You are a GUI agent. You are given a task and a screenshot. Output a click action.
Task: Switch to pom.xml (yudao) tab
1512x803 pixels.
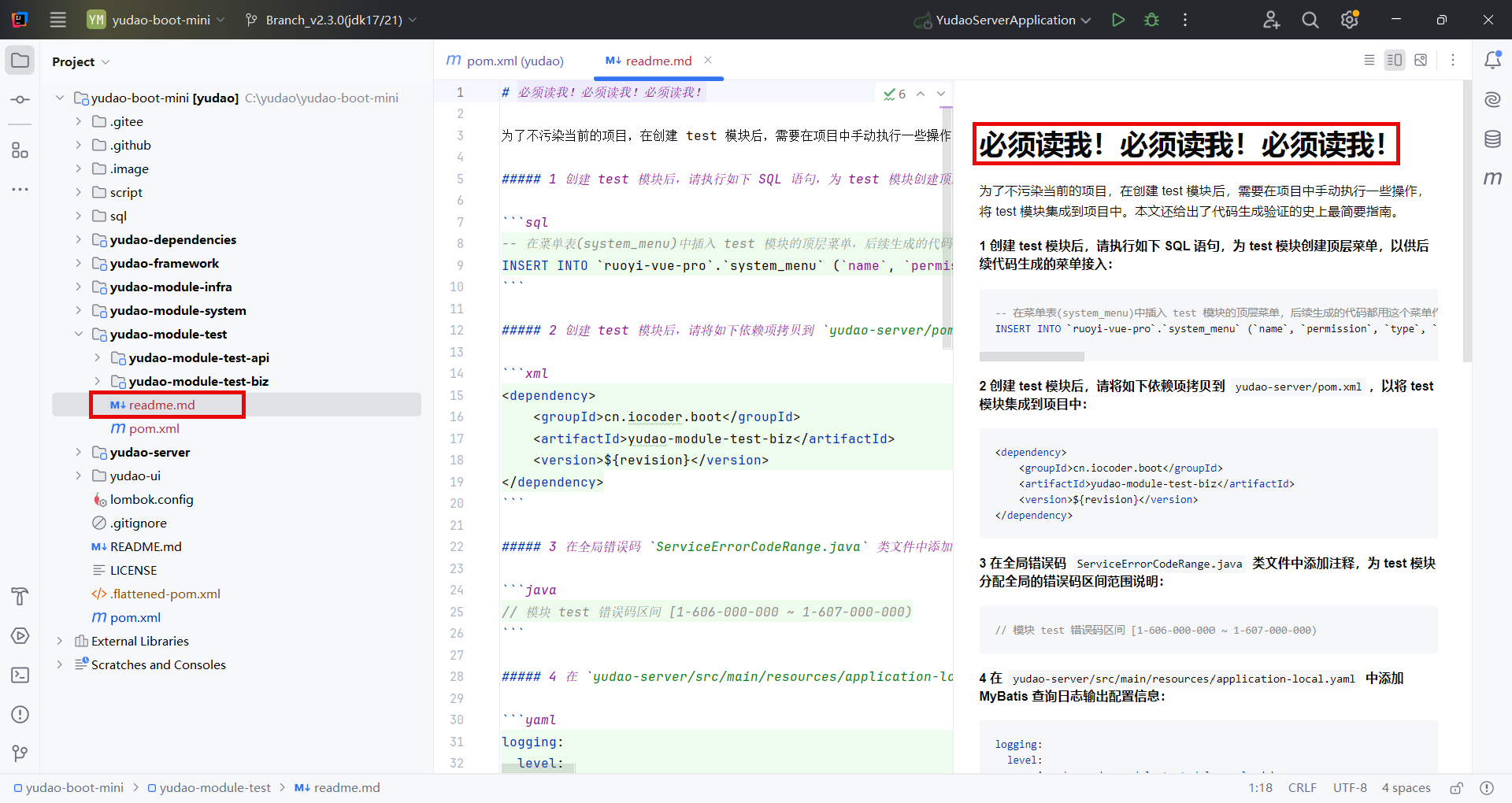[x=506, y=61]
